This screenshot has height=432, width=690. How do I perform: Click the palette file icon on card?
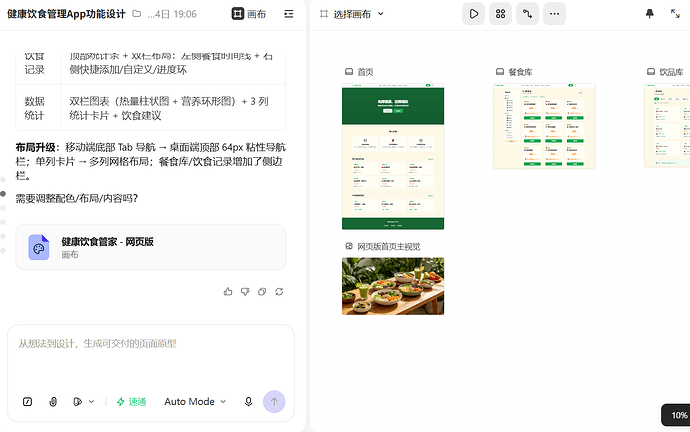39,247
